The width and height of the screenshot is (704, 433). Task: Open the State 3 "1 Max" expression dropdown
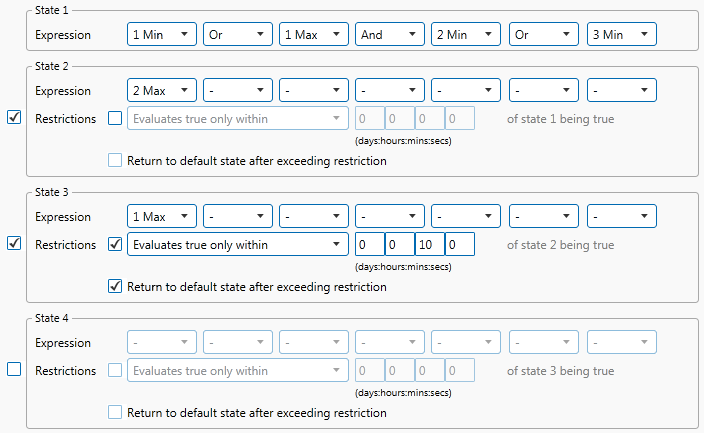coord(162,216)
